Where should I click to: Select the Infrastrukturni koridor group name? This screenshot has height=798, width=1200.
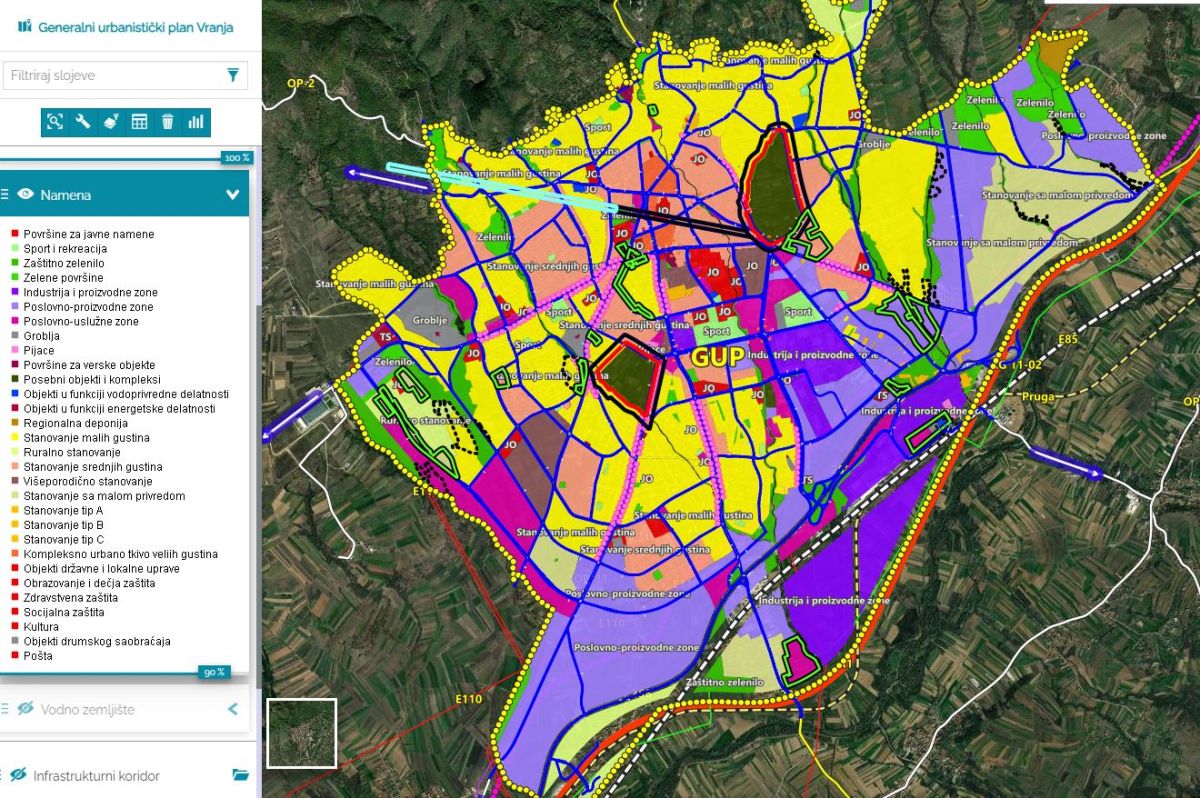[x=96, y=776]
